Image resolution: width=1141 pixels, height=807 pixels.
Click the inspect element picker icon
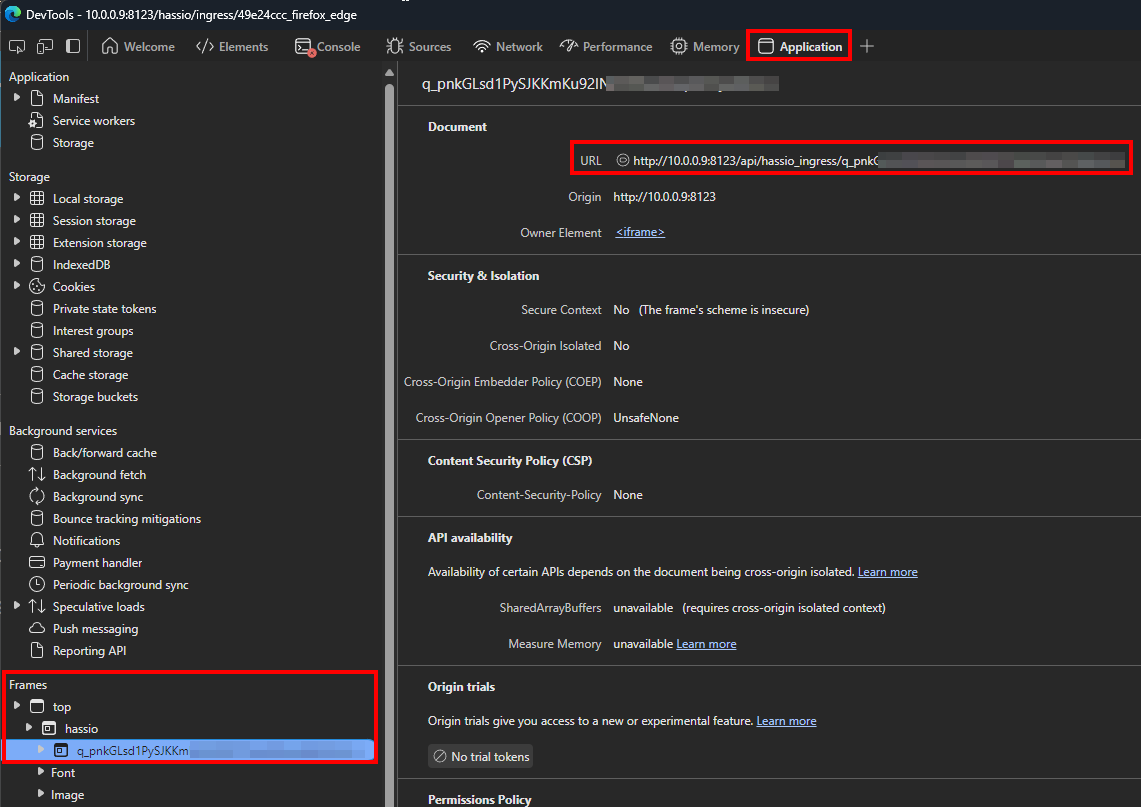coord(17,47)
